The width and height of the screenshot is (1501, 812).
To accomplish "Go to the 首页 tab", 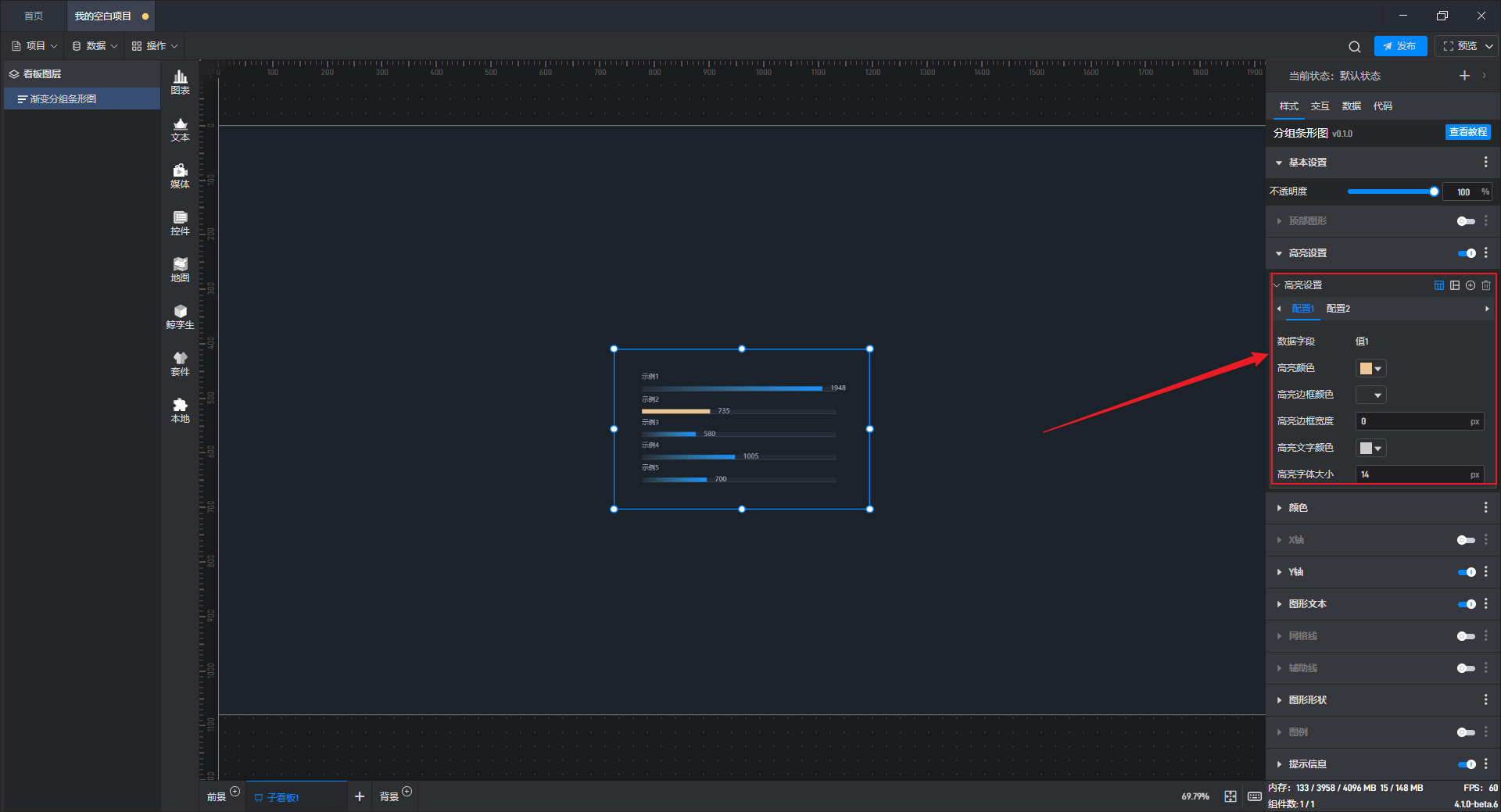I will 34,16.
